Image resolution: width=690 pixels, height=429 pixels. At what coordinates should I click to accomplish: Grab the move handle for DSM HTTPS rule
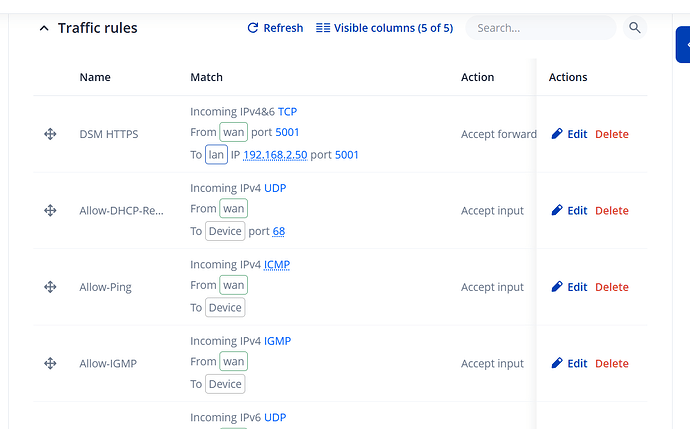tap(50, 134)
